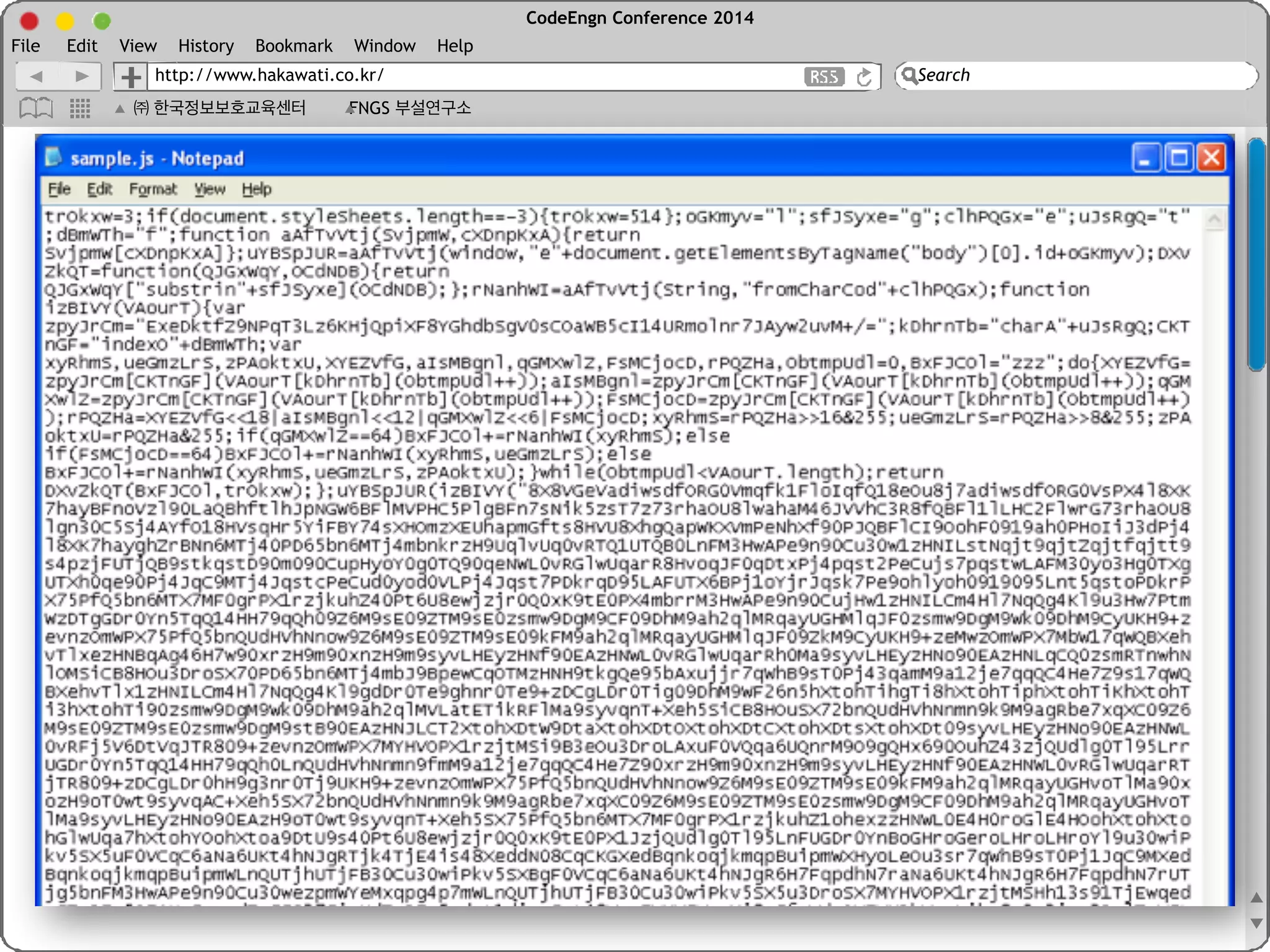
Task: Click the browser forward arrow button
Action: pyautogui.click(x=81, y=76)
